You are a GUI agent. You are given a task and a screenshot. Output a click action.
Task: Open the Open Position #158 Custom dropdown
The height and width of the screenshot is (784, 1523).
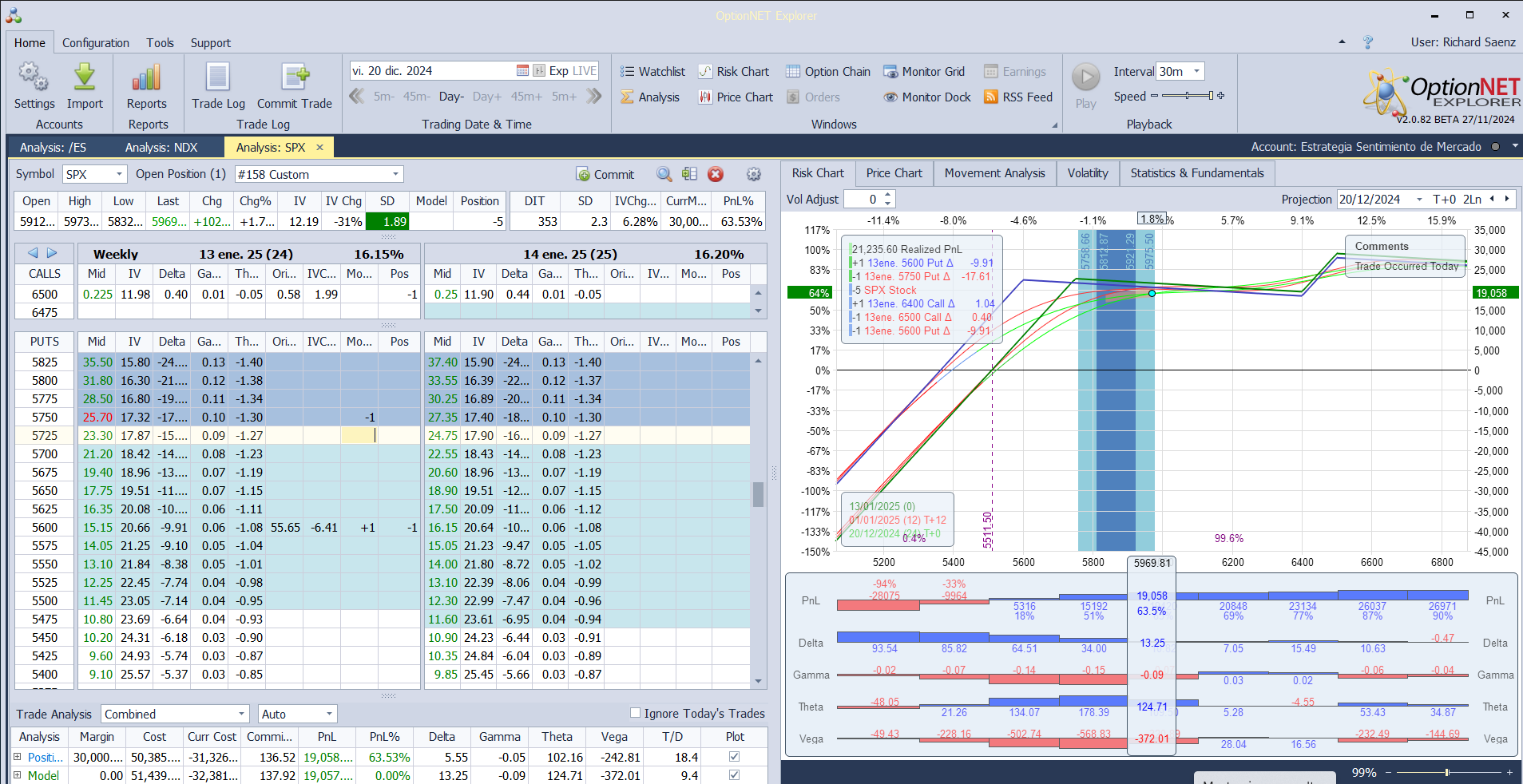pos(395,174)
